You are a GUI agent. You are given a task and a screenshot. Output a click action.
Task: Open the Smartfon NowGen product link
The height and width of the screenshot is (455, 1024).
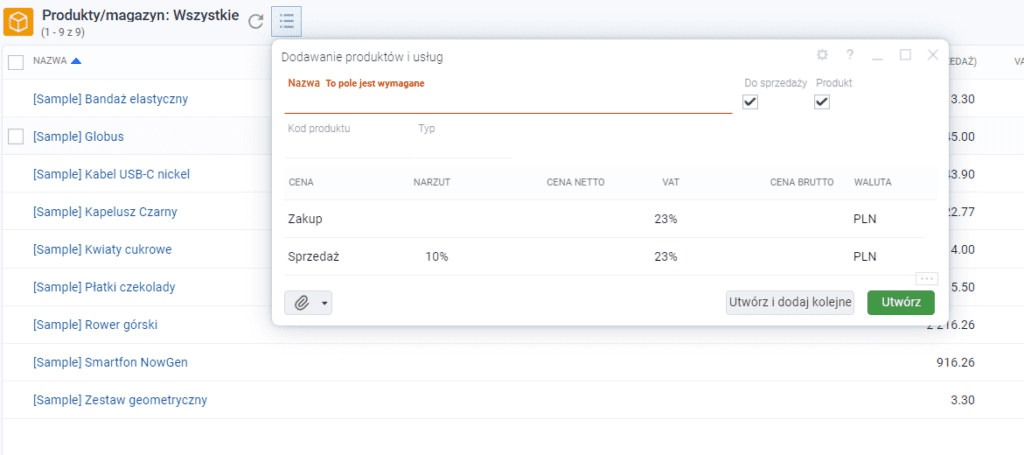pos(110,362)
